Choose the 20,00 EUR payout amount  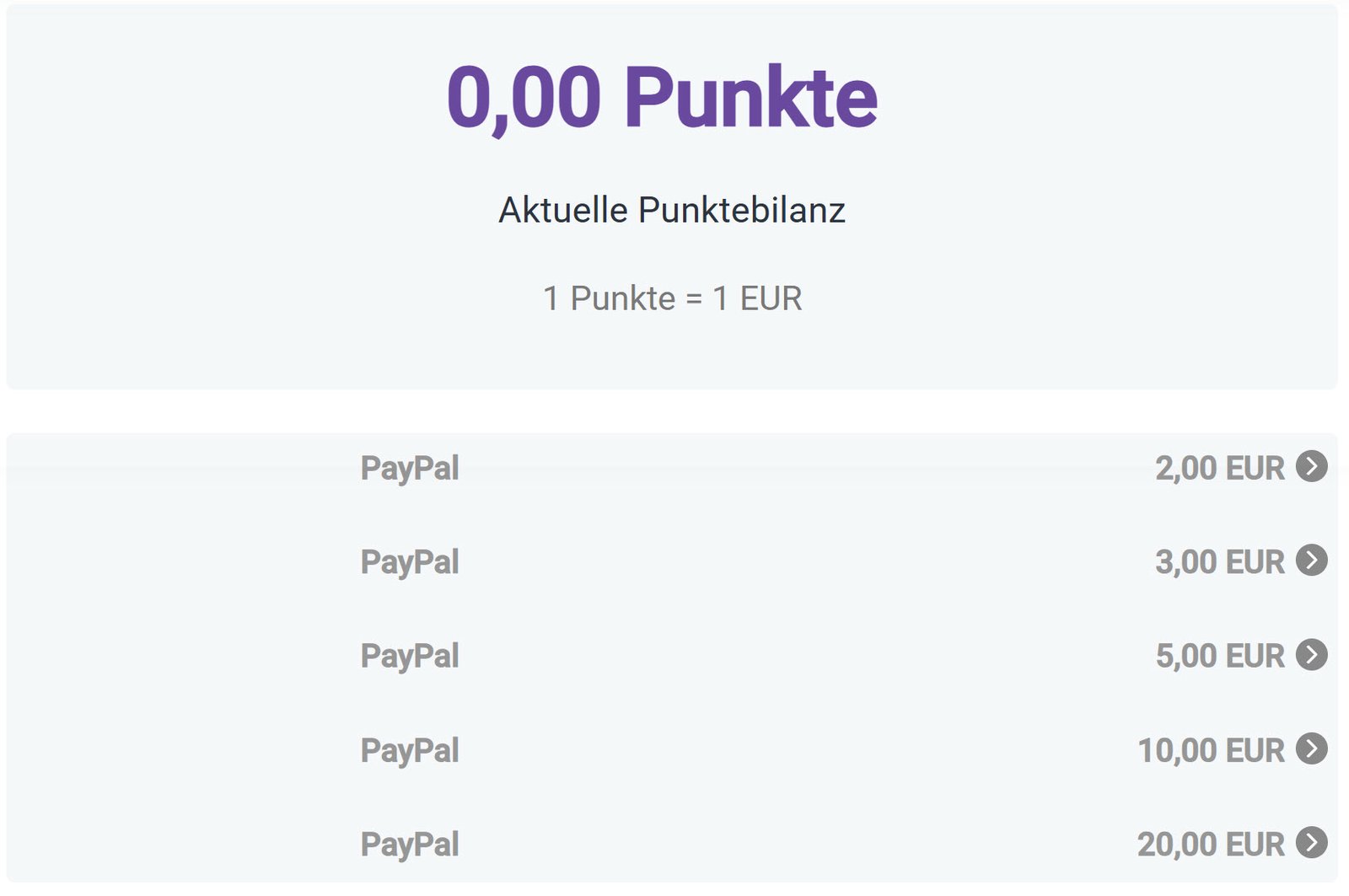pos(1211,845)
